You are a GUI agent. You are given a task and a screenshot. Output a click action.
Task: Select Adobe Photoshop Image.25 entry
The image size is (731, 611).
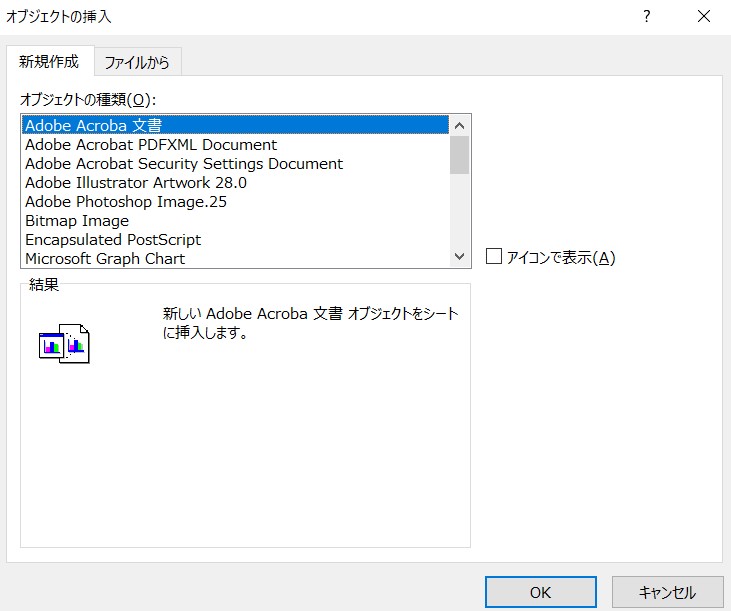[x=235, y=201]
